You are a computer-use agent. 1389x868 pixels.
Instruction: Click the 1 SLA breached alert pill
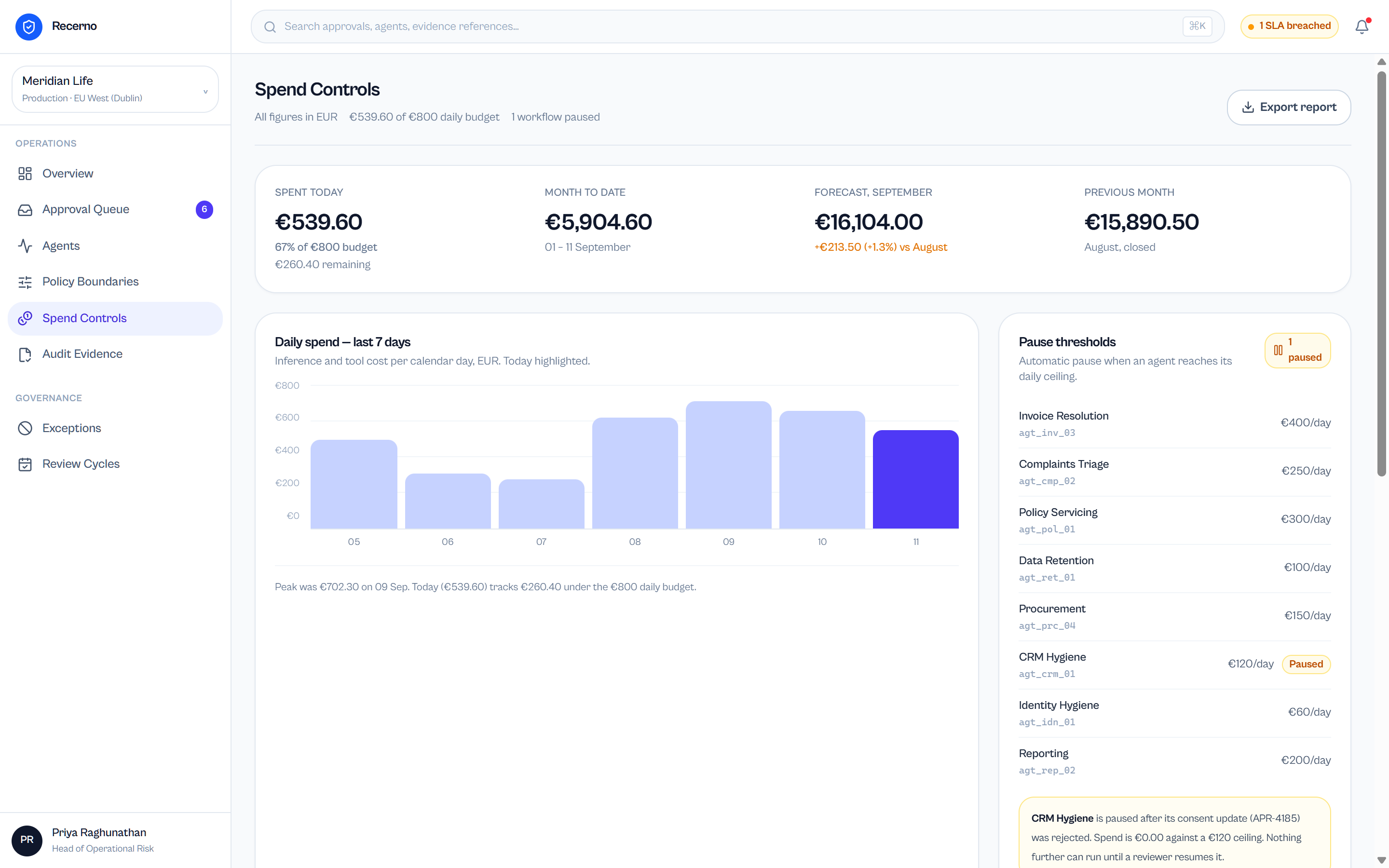[x=1289, y=27]
